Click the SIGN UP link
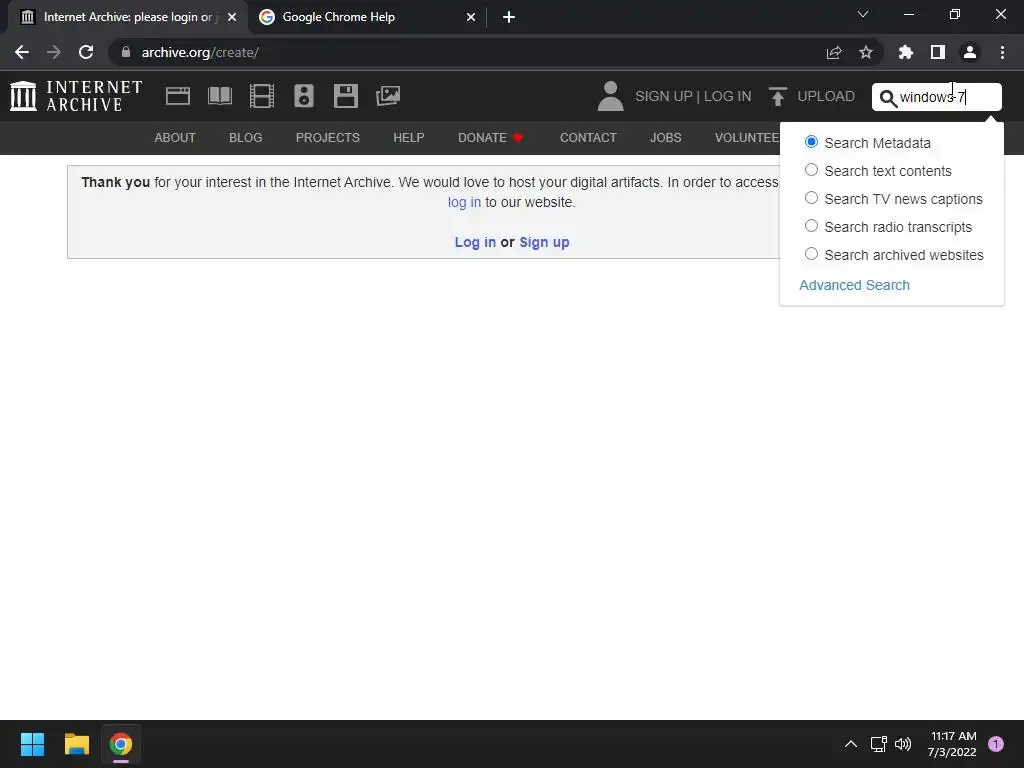Viewport: 1024px width, 768px height. 664,96
